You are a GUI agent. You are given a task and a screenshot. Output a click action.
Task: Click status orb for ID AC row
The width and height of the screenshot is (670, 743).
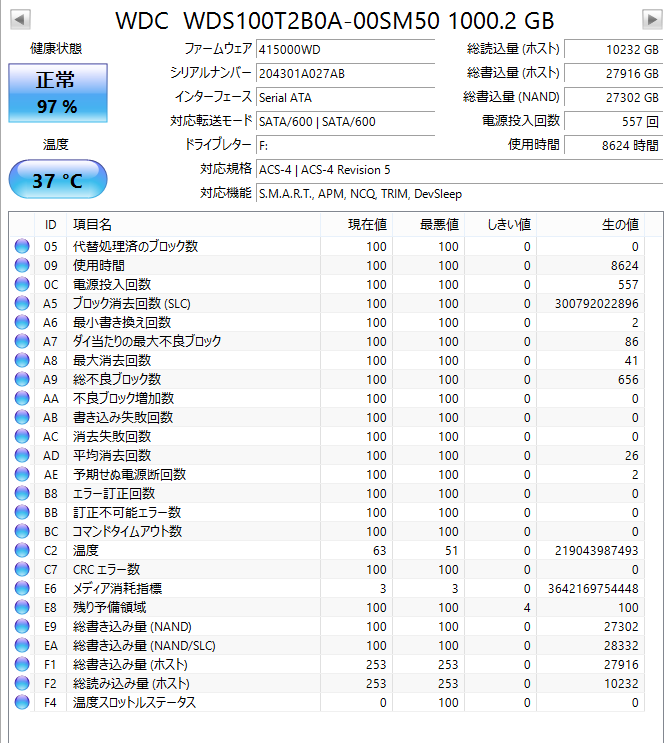22,436
